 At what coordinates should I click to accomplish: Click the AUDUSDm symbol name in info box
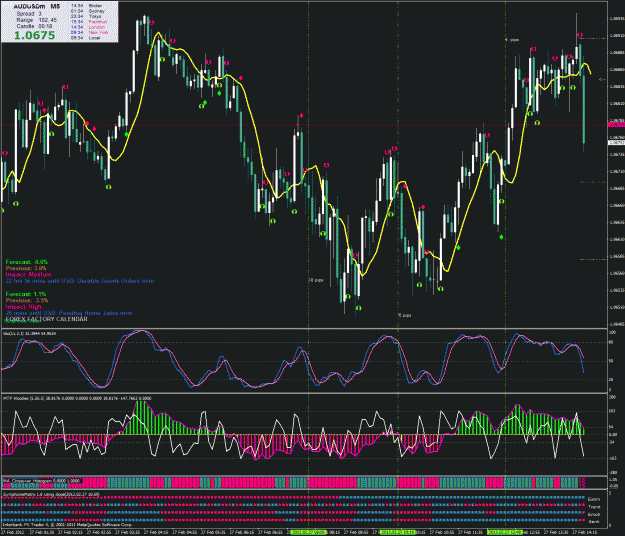pos(29,6)
